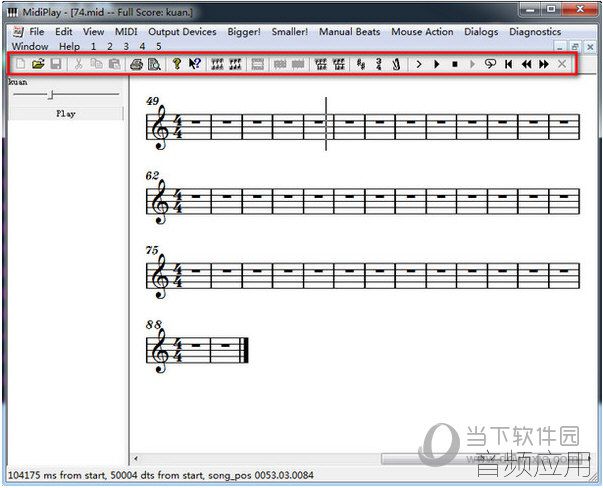Click the thin right-chevron step icon

(x=419, y=64)
